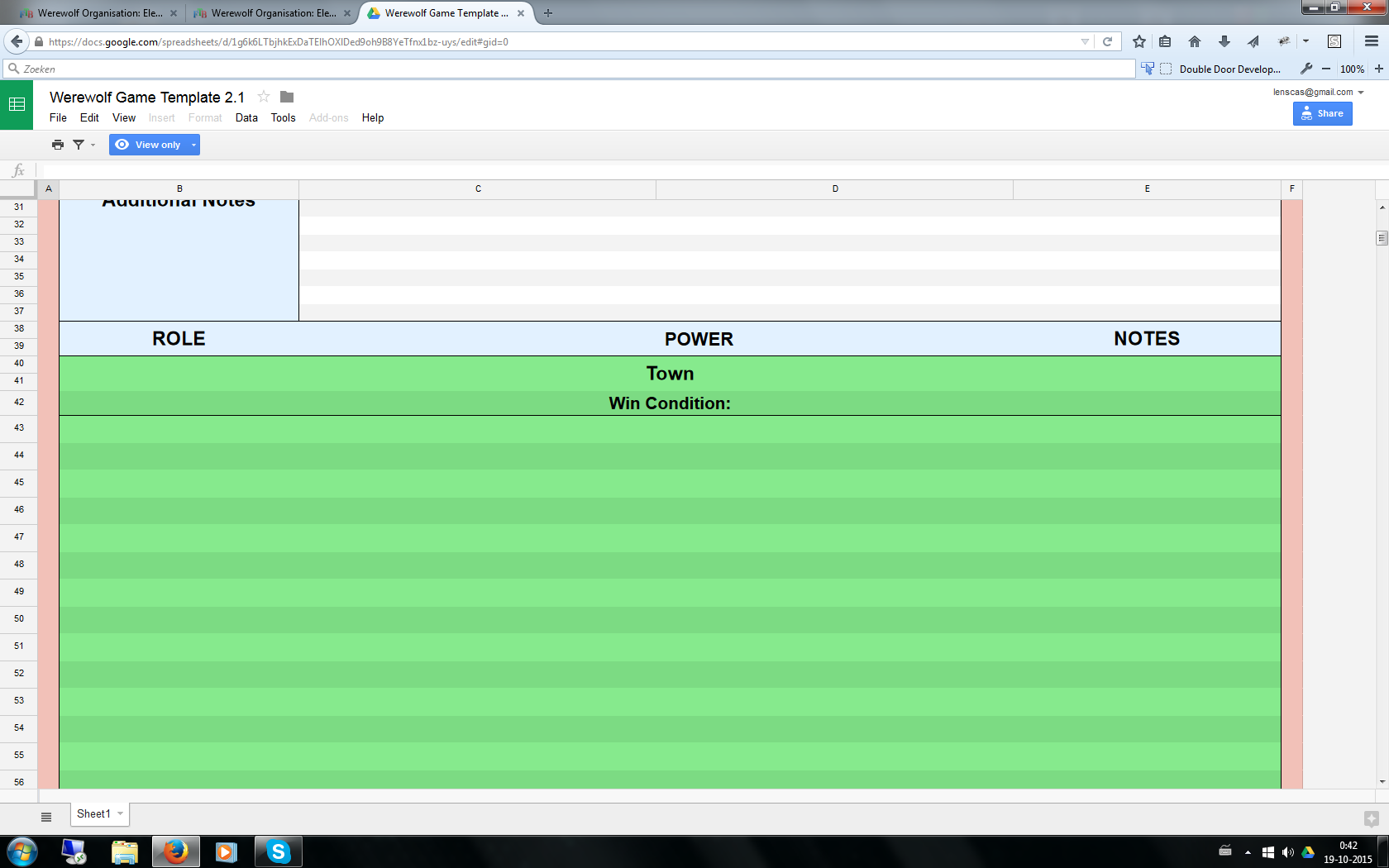
Task: Click the filter funnel icon
Action: click(79, 145)
